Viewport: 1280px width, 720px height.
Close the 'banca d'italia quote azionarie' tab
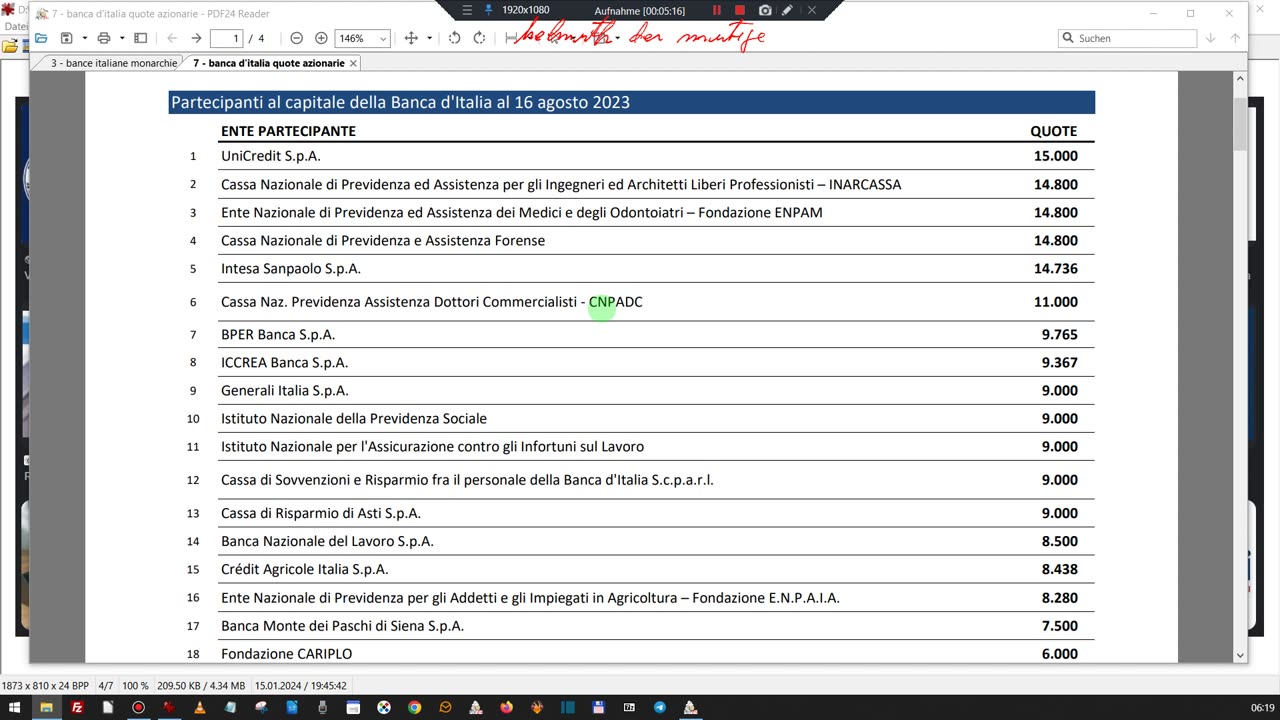(353, 63)
